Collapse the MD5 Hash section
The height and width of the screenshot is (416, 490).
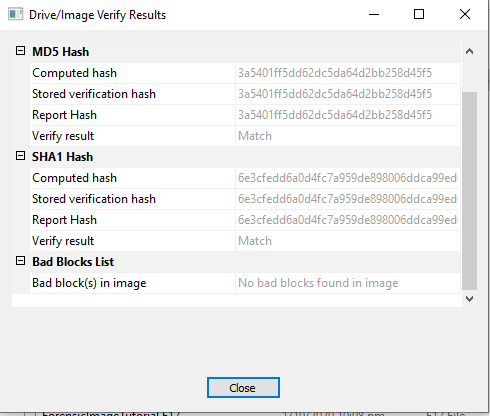tap(20, 51)
